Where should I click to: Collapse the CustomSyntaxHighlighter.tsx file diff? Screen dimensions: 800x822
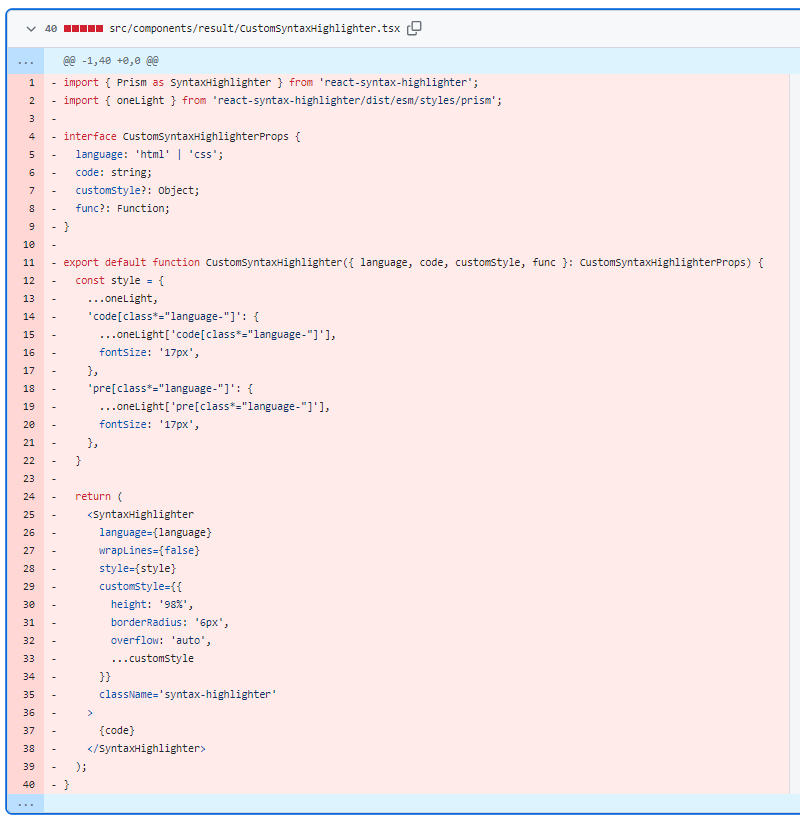click(x=31, y=29)
